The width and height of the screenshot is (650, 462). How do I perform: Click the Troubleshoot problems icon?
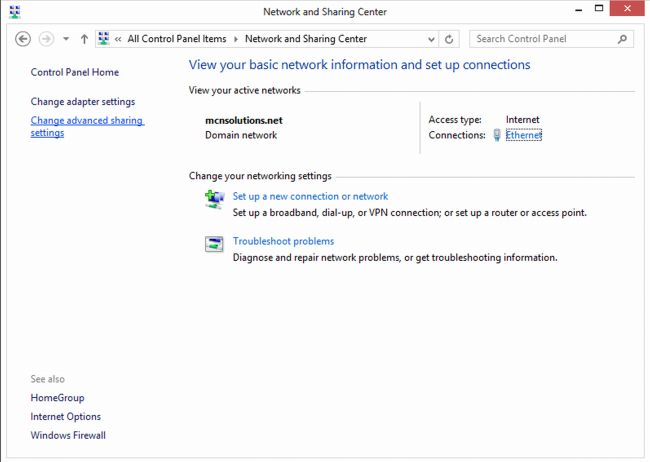click(214, 244)
